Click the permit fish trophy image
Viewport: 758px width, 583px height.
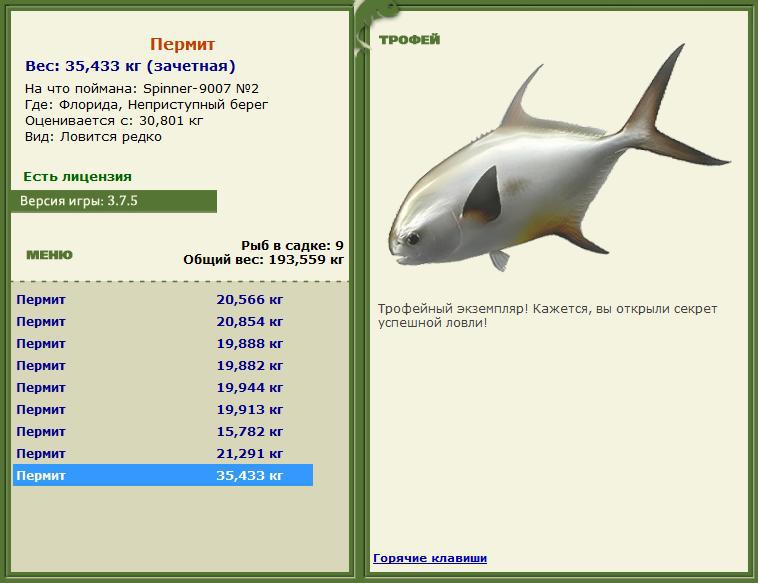(559, 159)
